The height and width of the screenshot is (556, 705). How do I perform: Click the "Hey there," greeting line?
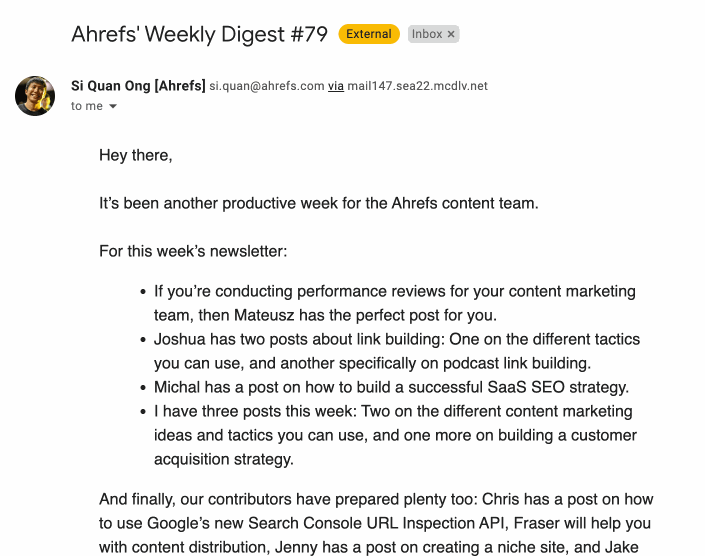pyautogui.click(x=136, y=155)
